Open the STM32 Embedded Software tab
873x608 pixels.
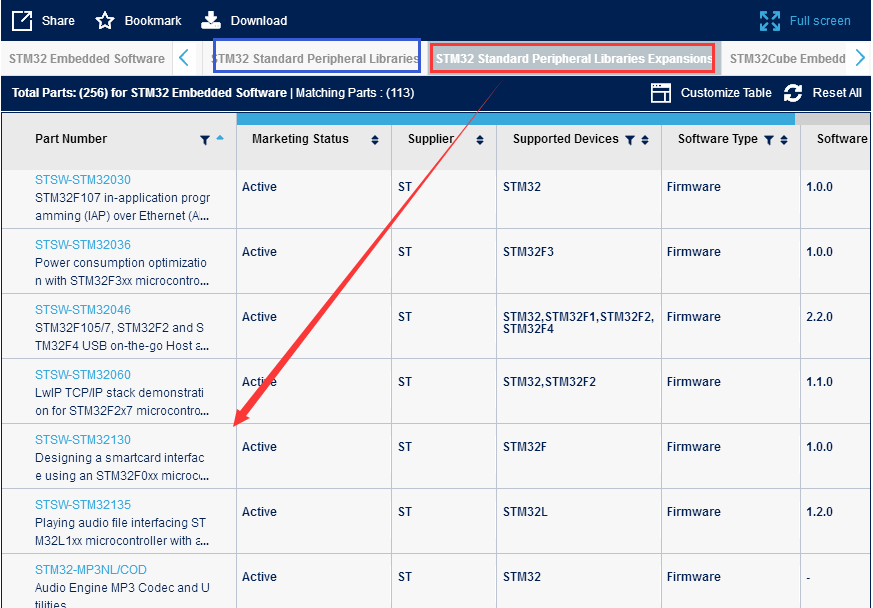click(87, 59)
